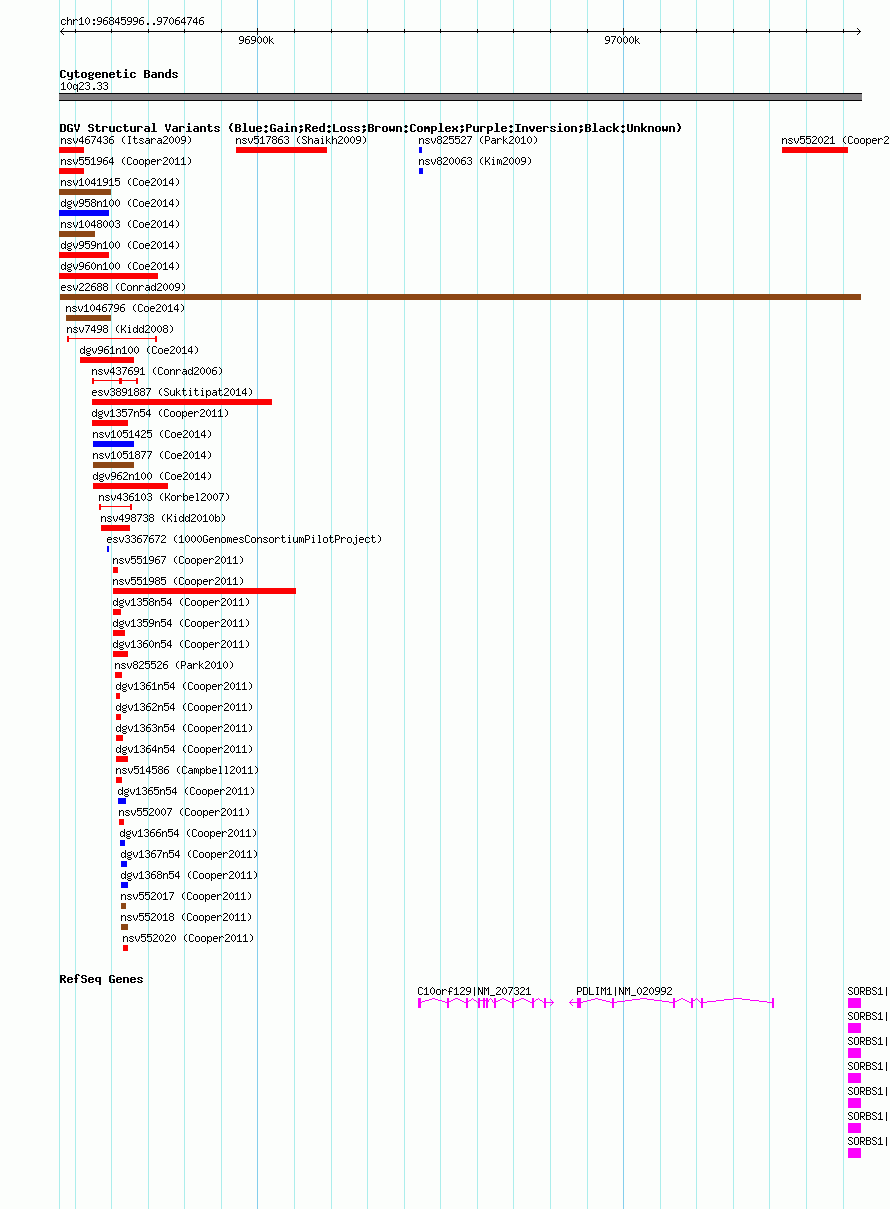Select nsv552018 (Cooper2011) label
The width and height of the screenshot is (890, 1209).
[x=187, y=917]
